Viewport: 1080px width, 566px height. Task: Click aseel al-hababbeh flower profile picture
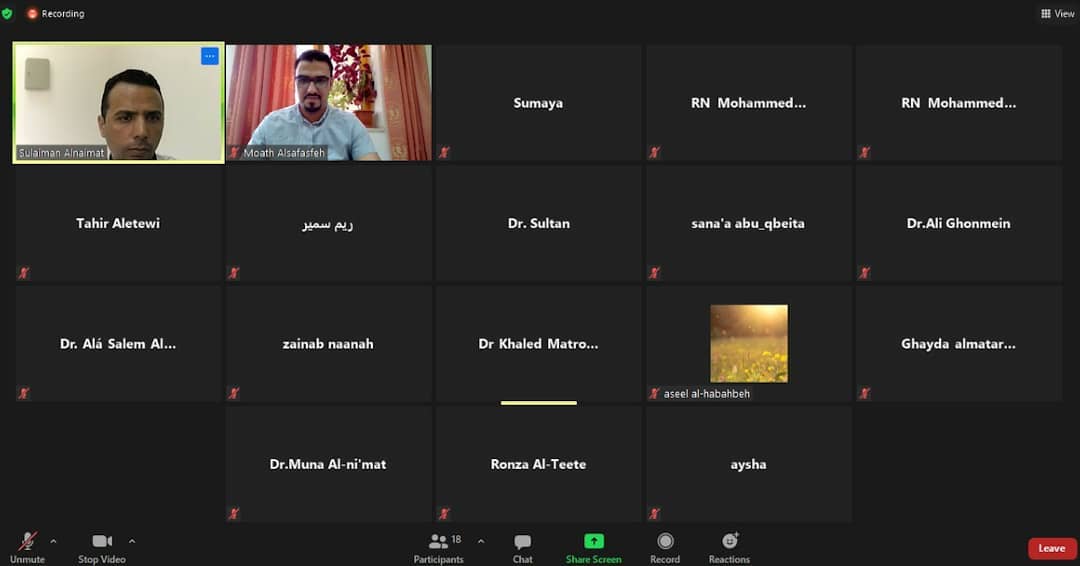pyautogui.click(x=748, y=343)
